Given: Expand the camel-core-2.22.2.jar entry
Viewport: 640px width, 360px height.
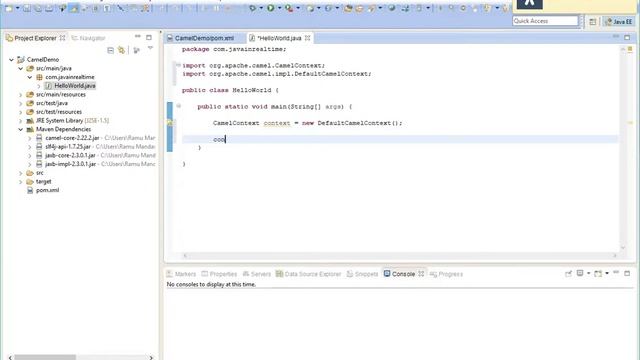Looking at the screenshot, I should point(30,138).
